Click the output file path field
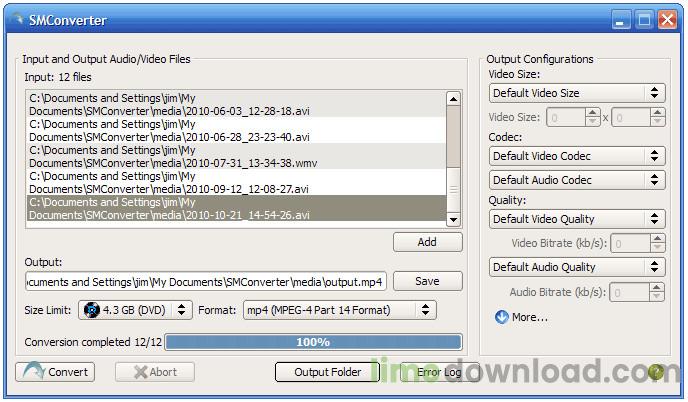This screenshot has width=688, height=402. (x=206, y=281)
